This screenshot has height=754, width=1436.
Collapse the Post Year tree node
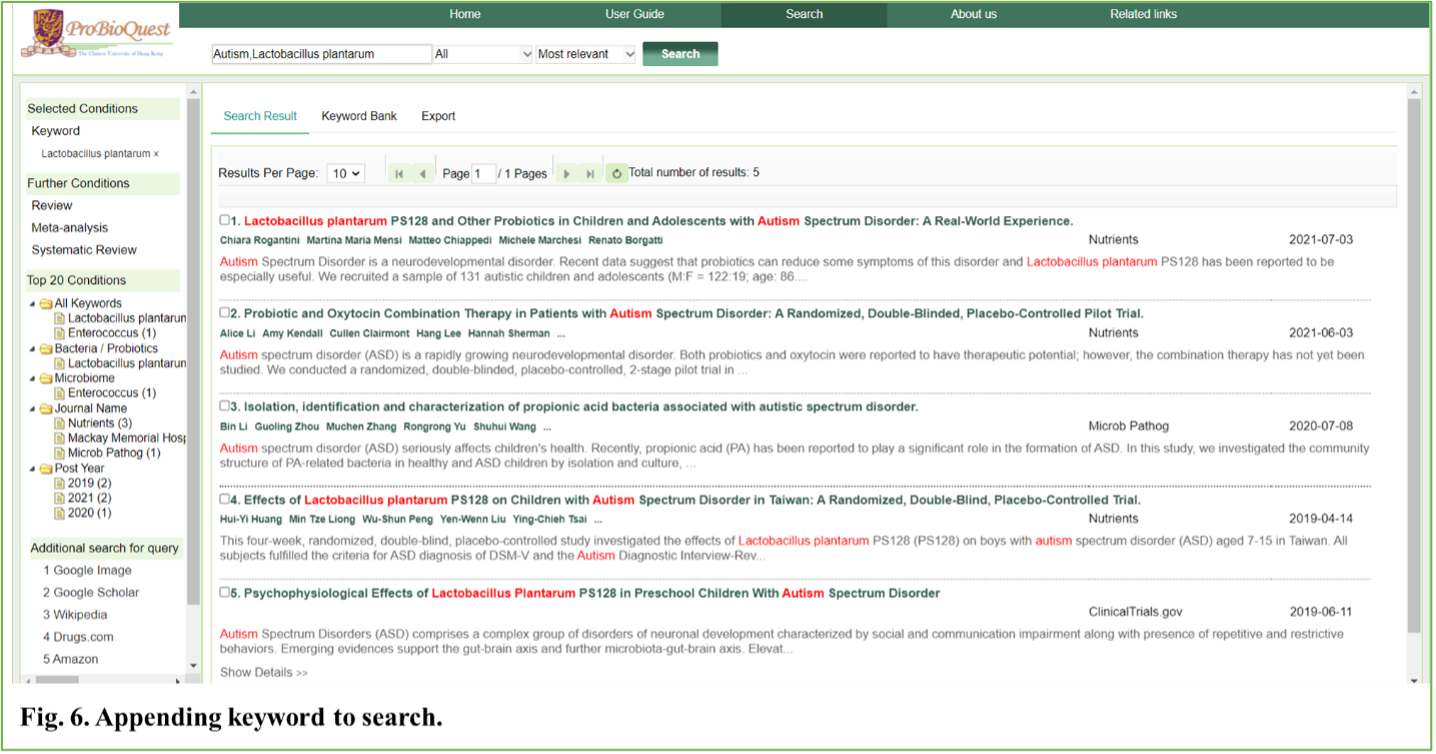[x=33, y=469]
